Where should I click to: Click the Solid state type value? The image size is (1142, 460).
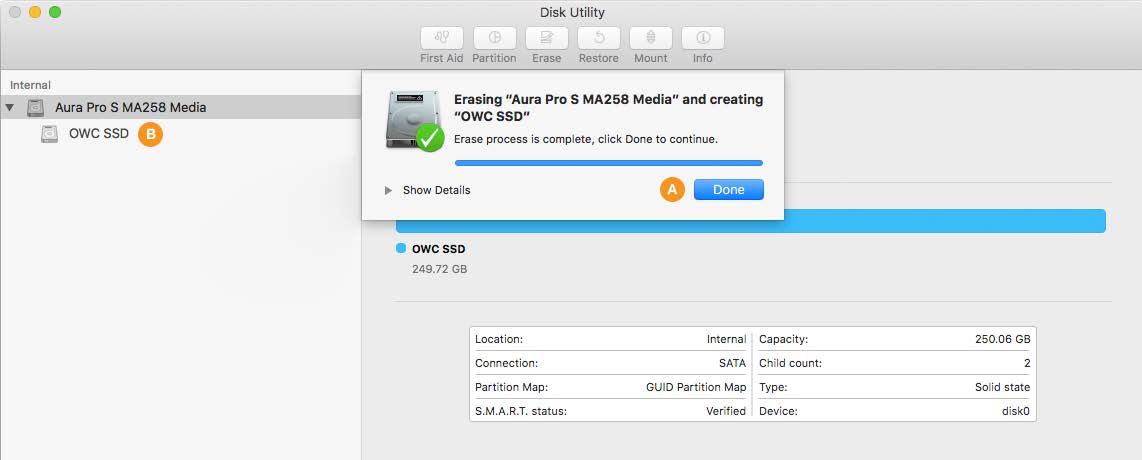pyautogui.click(x=1002, y=387)
